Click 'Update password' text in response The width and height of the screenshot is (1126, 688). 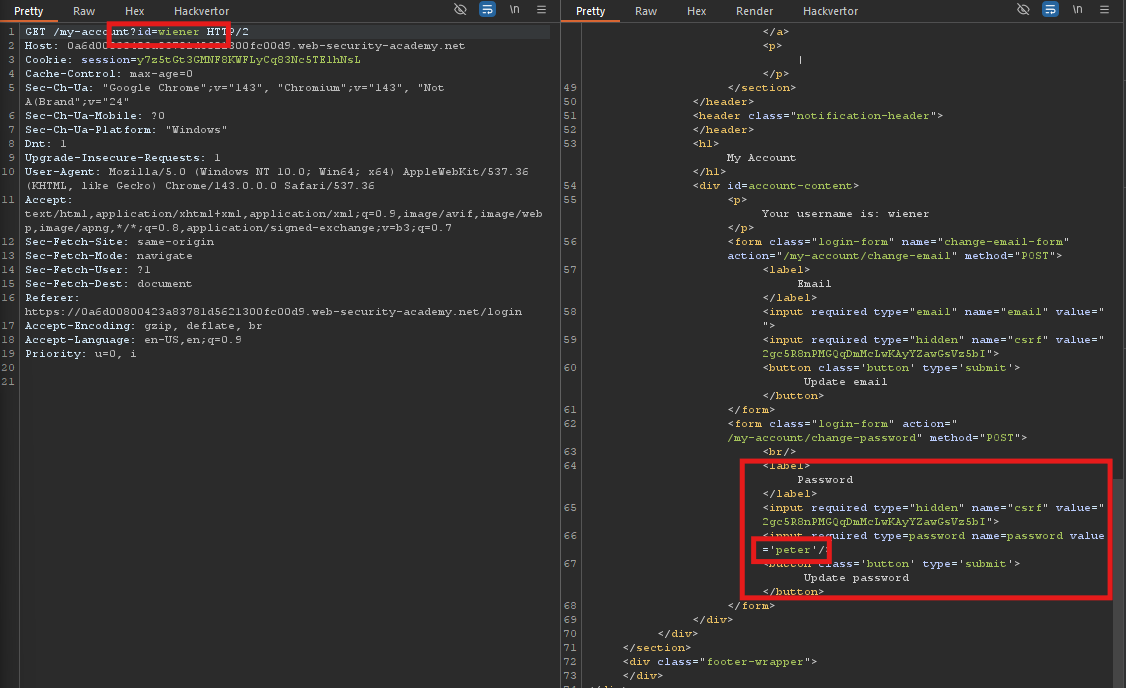pyautogui.click(x=856, y=578)
